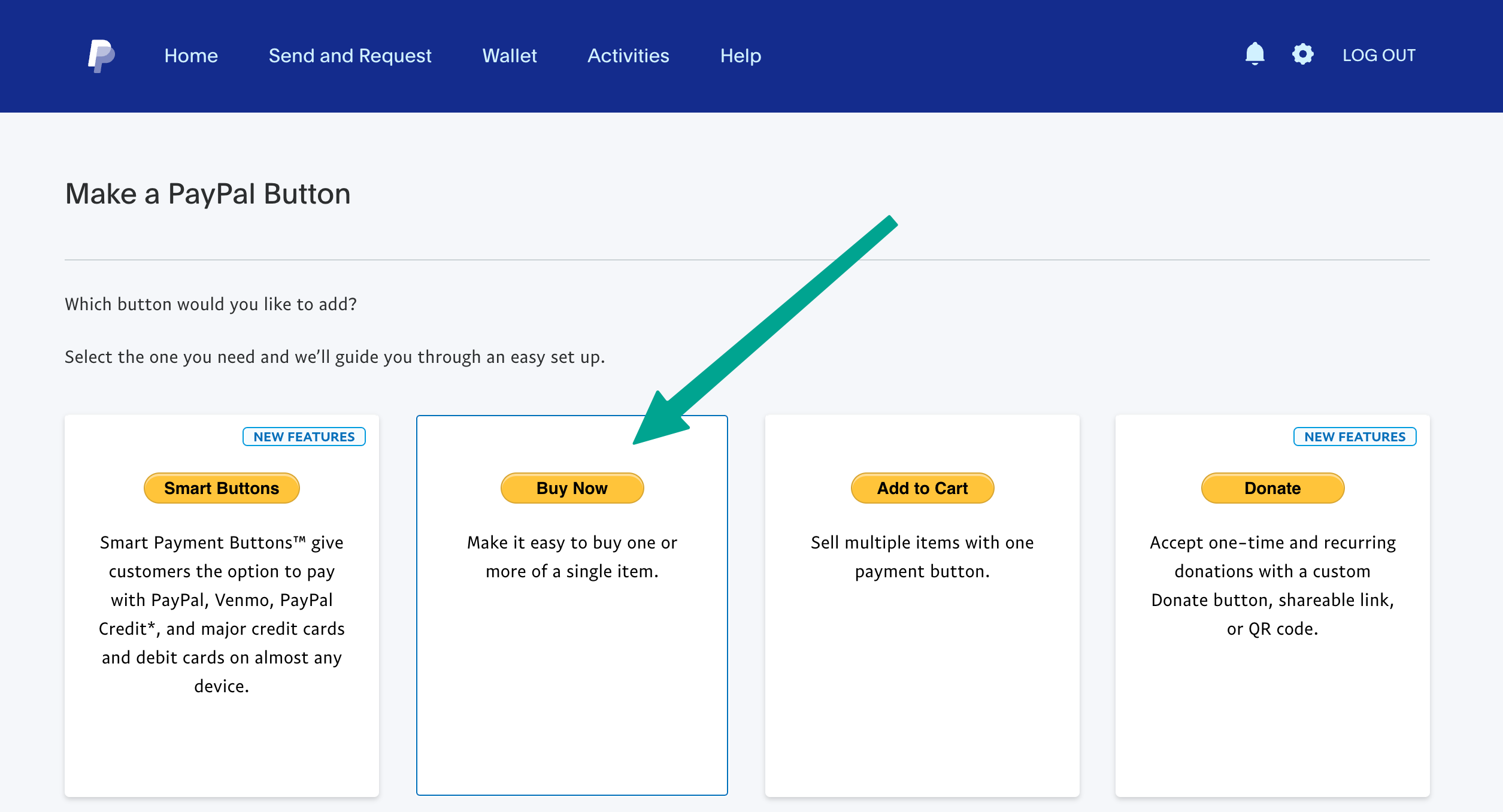Open the settings gear icon
This screenshot has width=1503, height=812.
[1302, 54]
